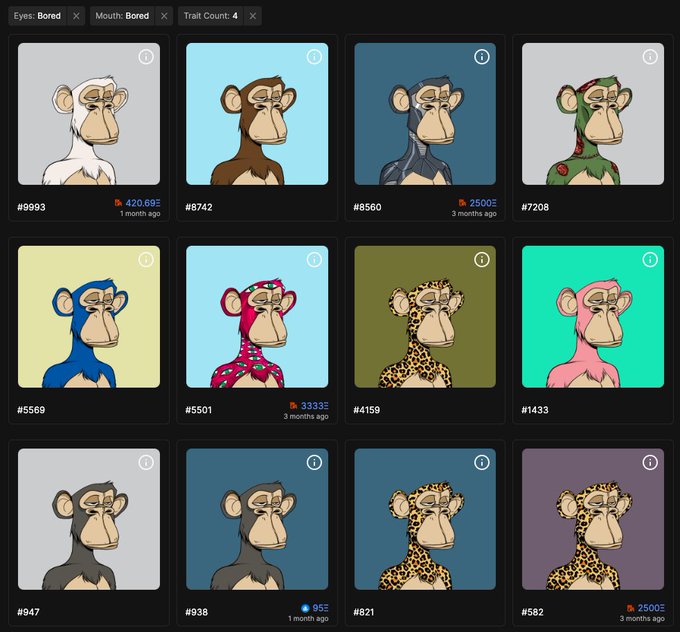
Task: Open info icon on ape #8742
Action: [314, 56]
